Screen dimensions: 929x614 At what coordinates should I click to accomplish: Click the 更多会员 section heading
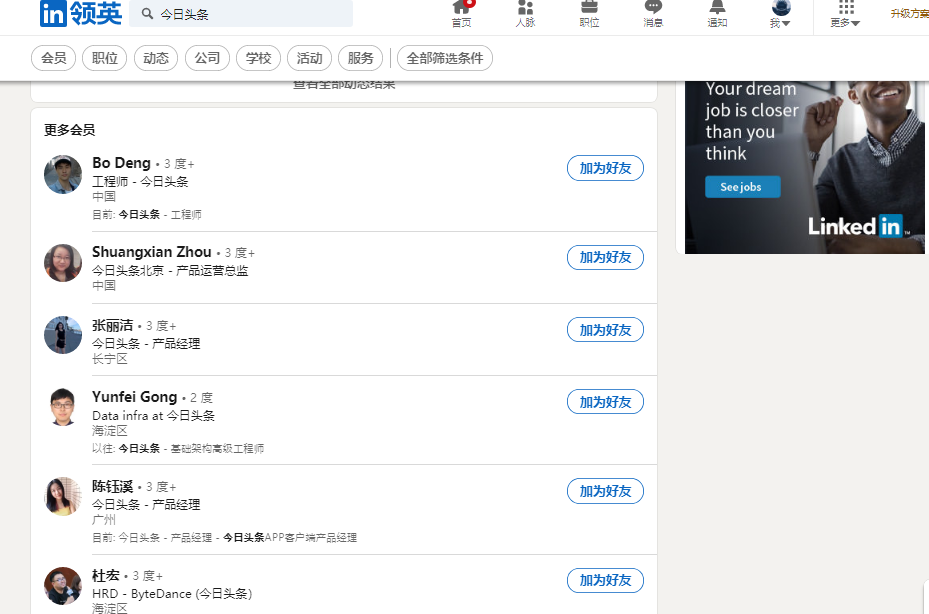tap(69, 130)
